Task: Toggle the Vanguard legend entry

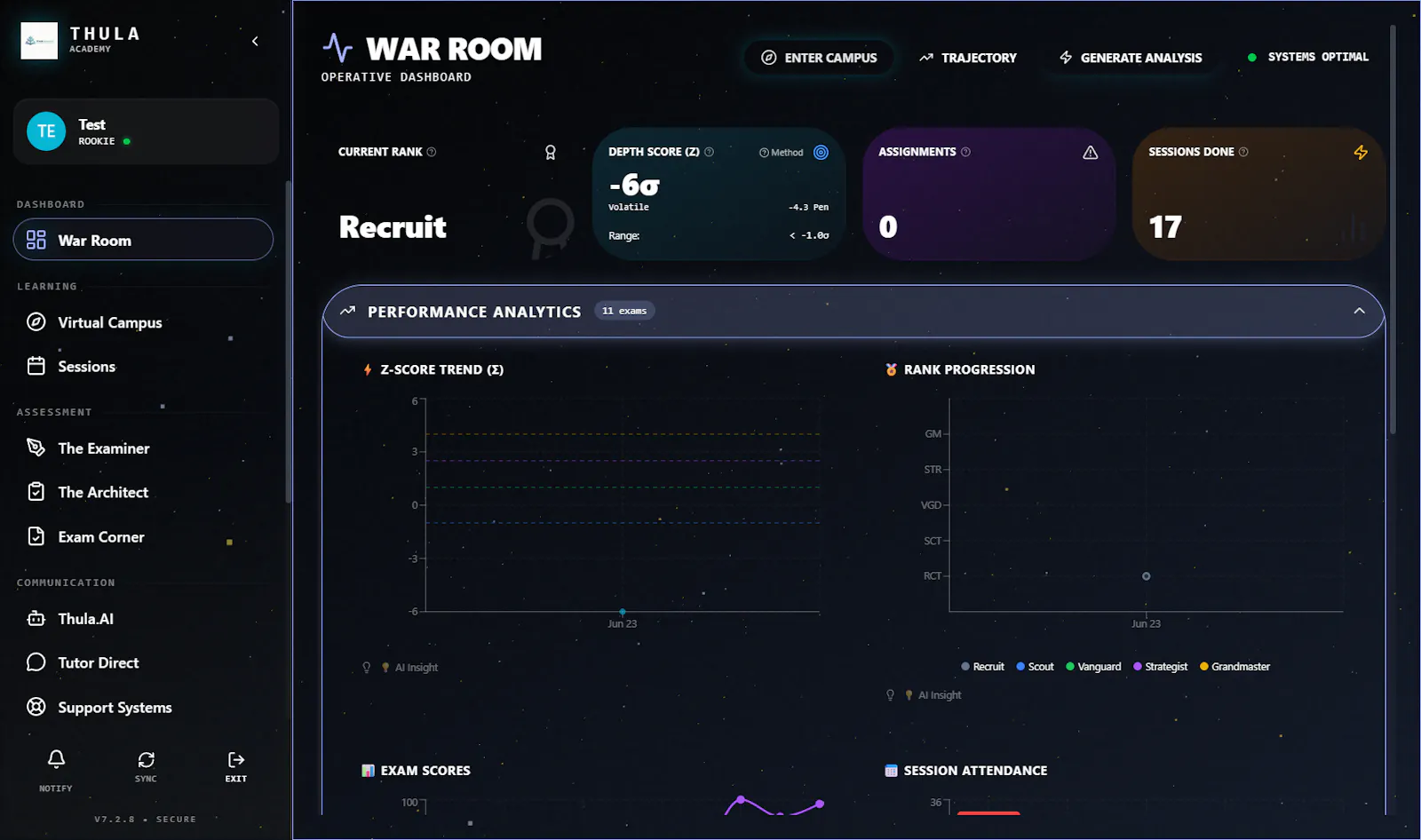Action: 1093,666
